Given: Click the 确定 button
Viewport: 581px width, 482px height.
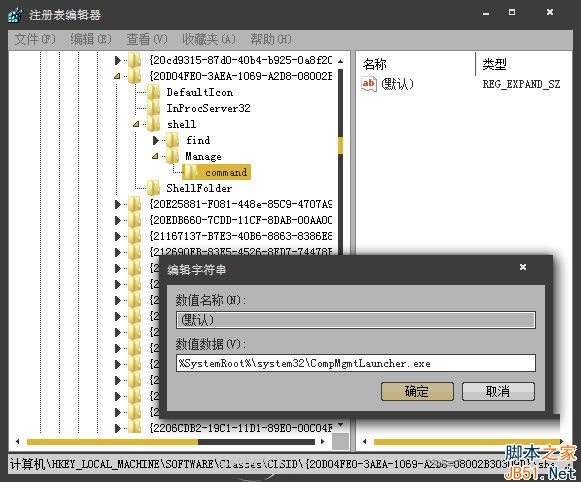Looking at the screenshot, I should click(x=417, y=392).
